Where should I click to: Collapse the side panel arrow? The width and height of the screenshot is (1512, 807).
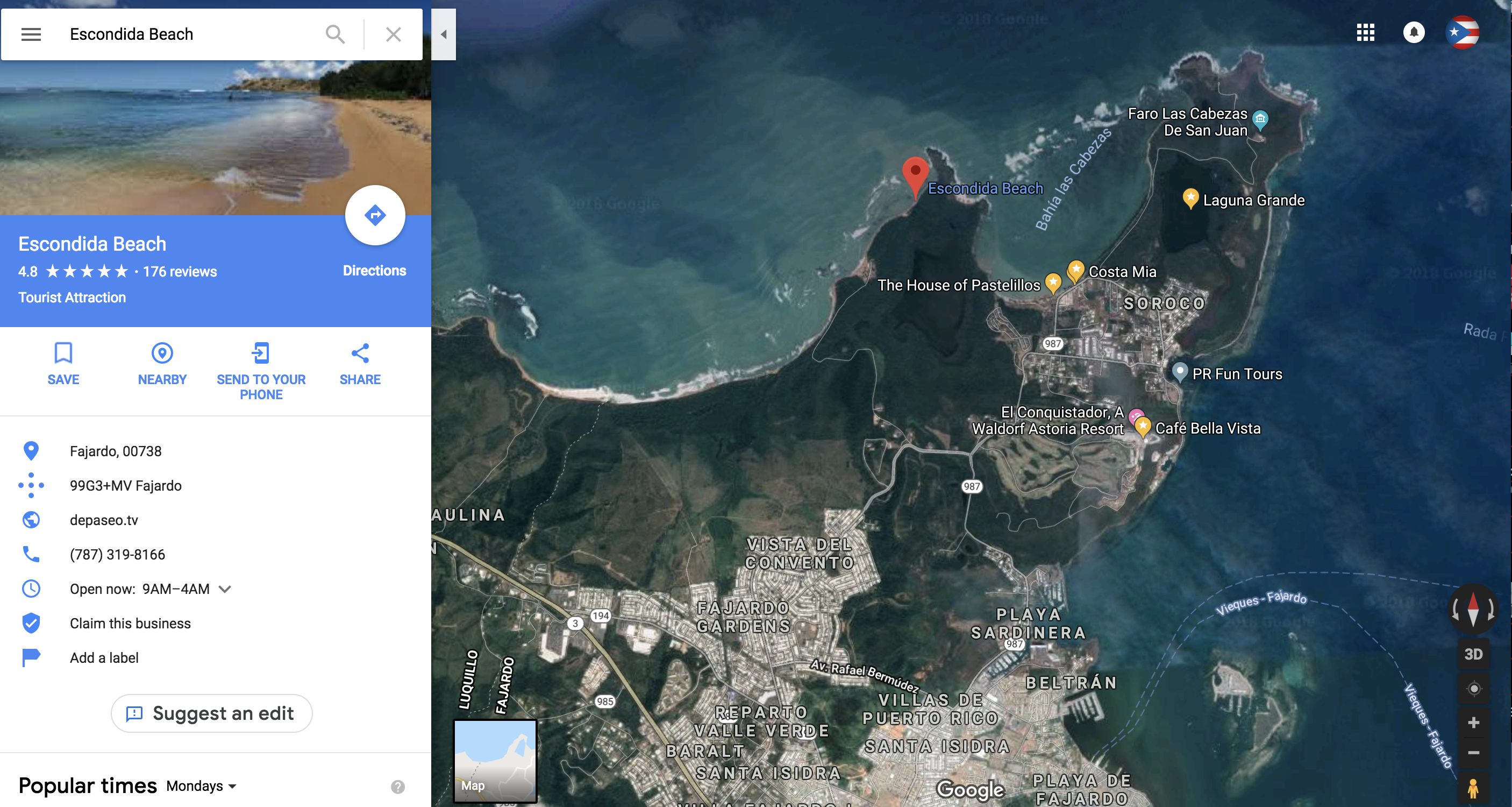pyautogui.click(x=444, y=34)
